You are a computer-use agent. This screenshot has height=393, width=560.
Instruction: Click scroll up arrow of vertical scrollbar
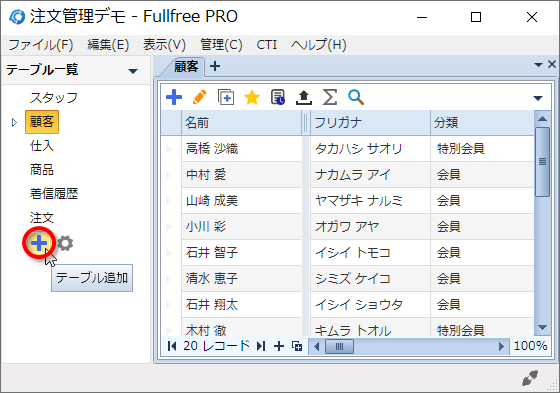pyautogui.click(x=542, y=119)
